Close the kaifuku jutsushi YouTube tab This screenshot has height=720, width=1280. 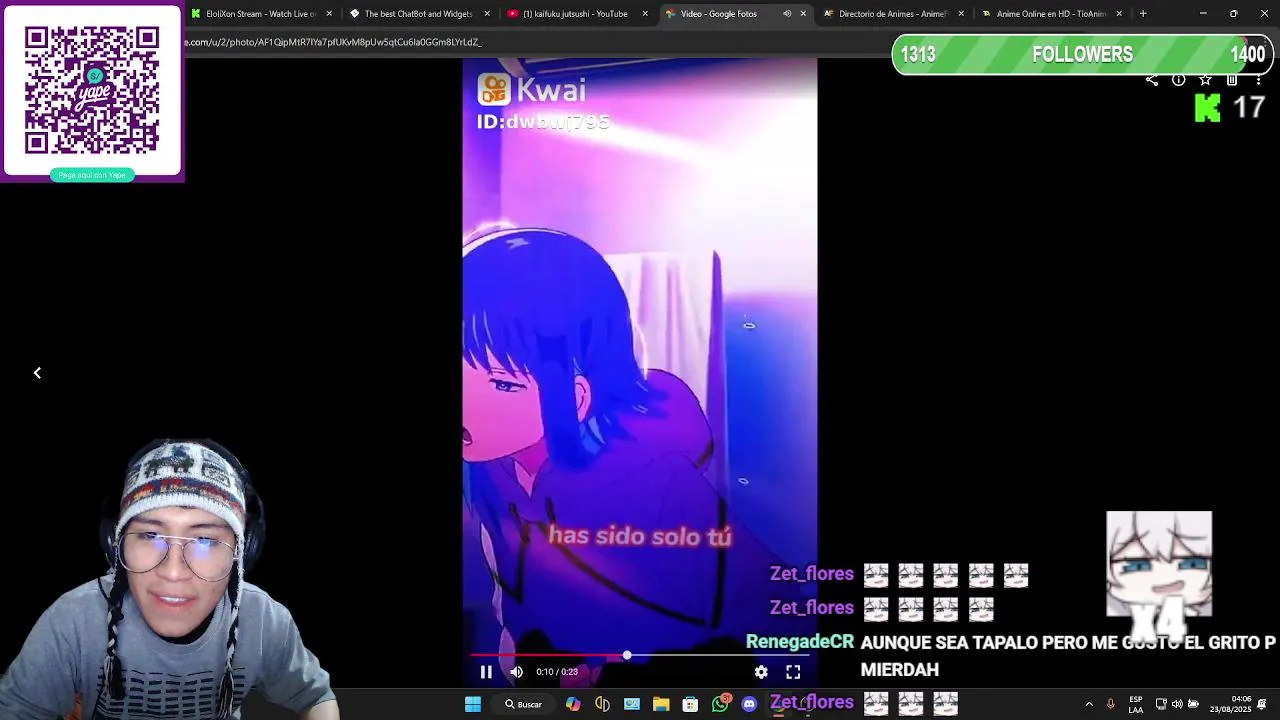click(645, 14)
